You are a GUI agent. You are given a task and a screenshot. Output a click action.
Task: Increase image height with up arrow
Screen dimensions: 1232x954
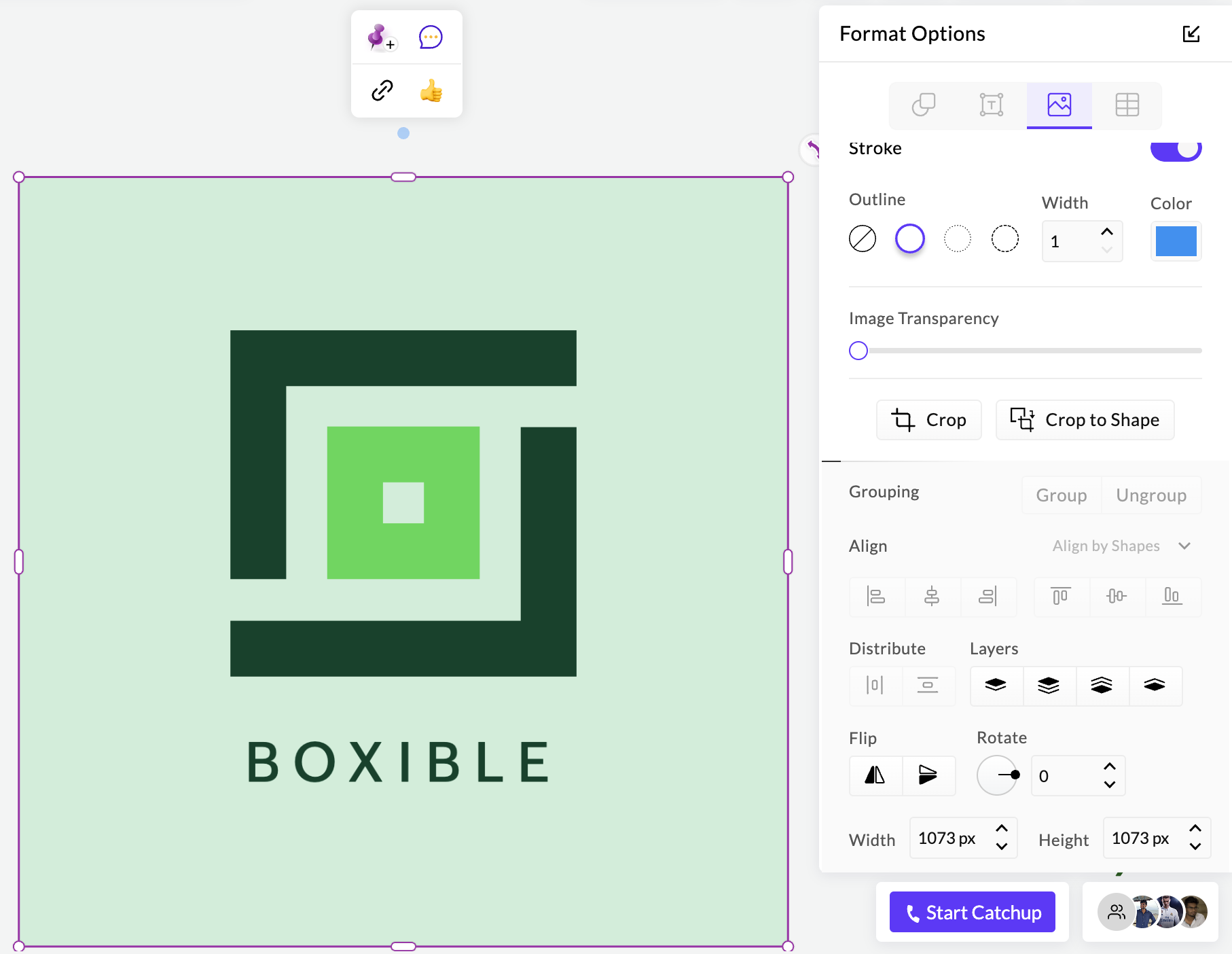pyautogui.click(x=1195, y=829)
